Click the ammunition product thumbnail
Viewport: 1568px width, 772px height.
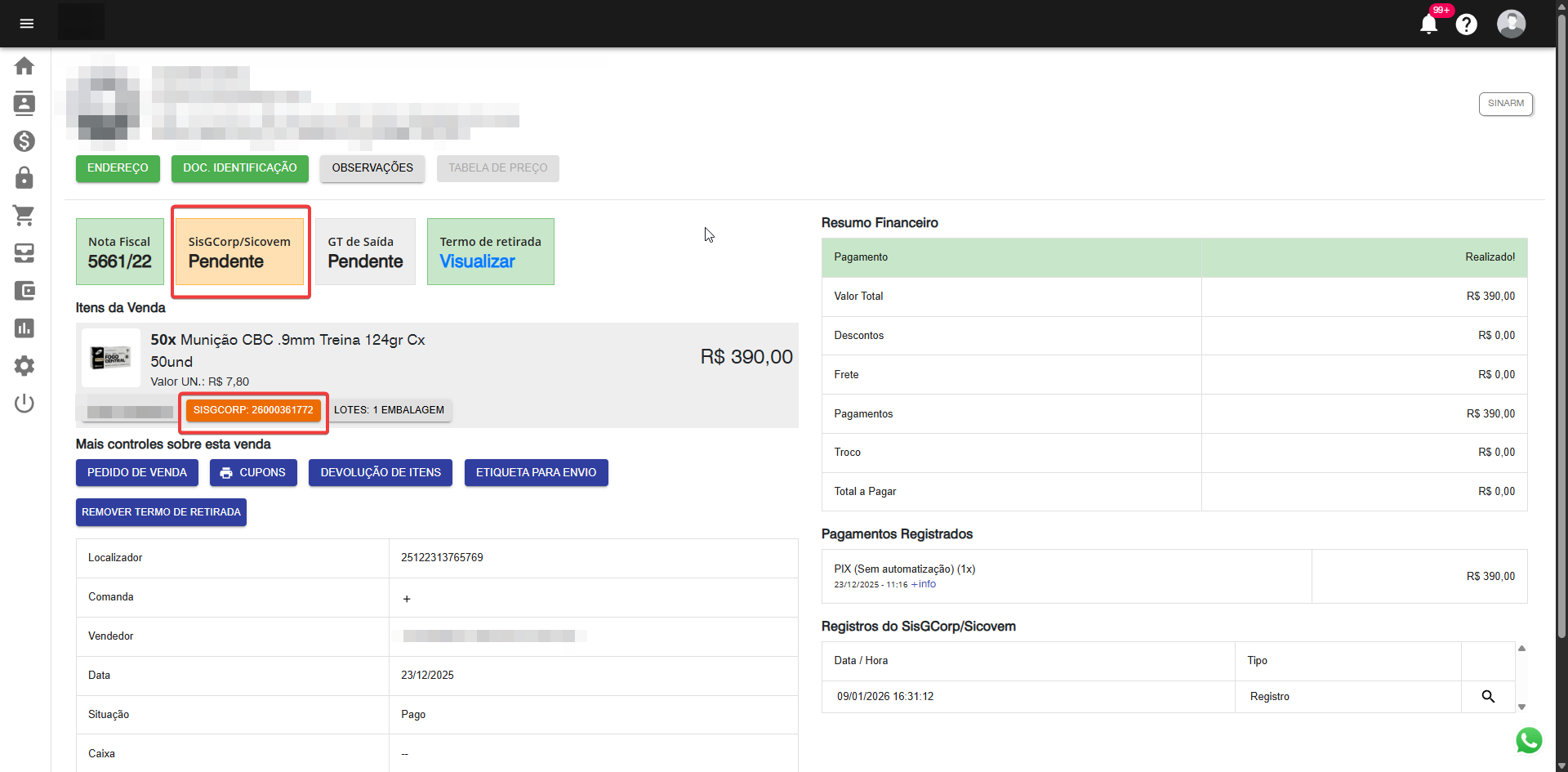(x=111, y=358)
